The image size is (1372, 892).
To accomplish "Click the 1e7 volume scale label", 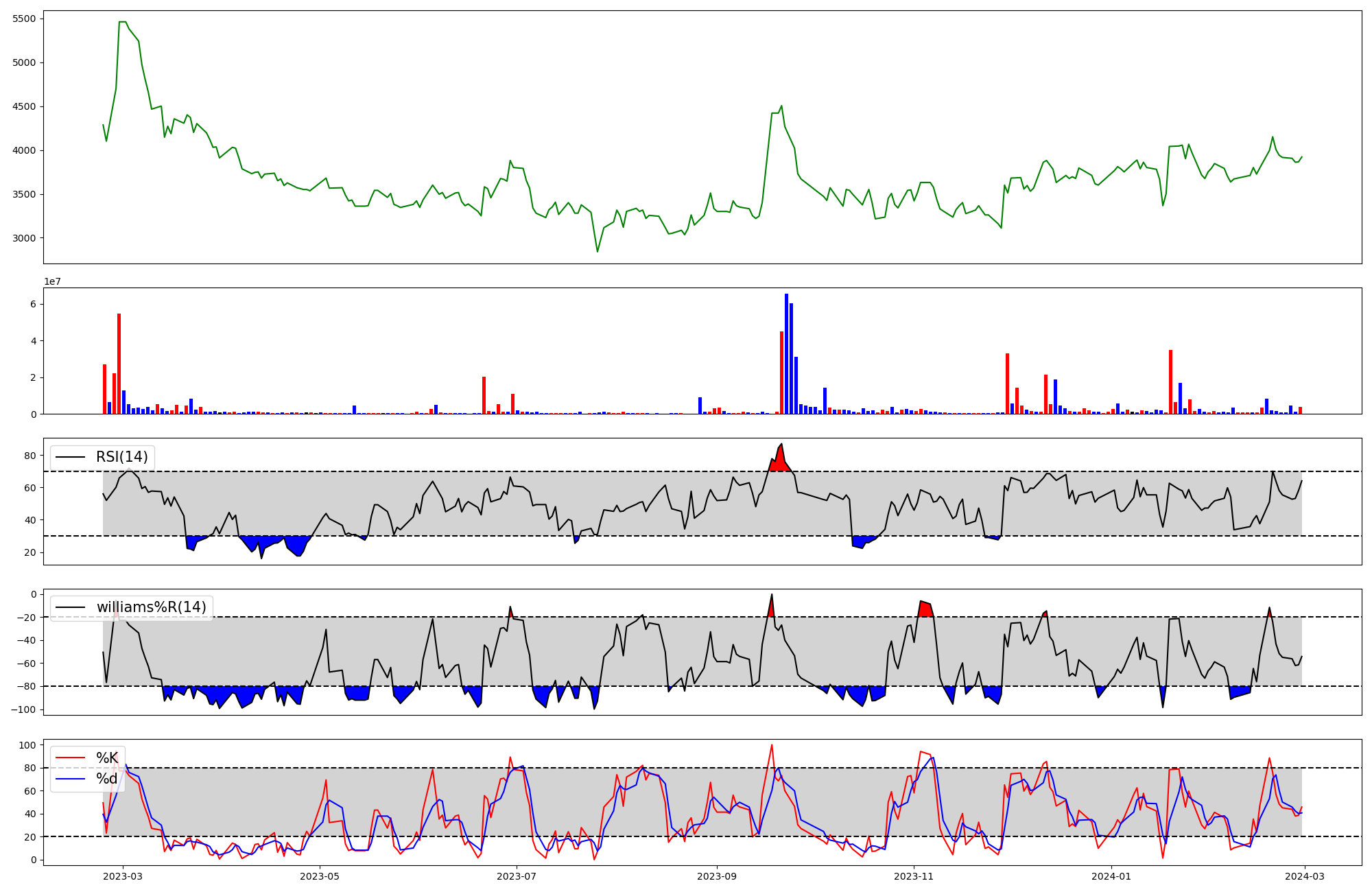I will 53,282.
